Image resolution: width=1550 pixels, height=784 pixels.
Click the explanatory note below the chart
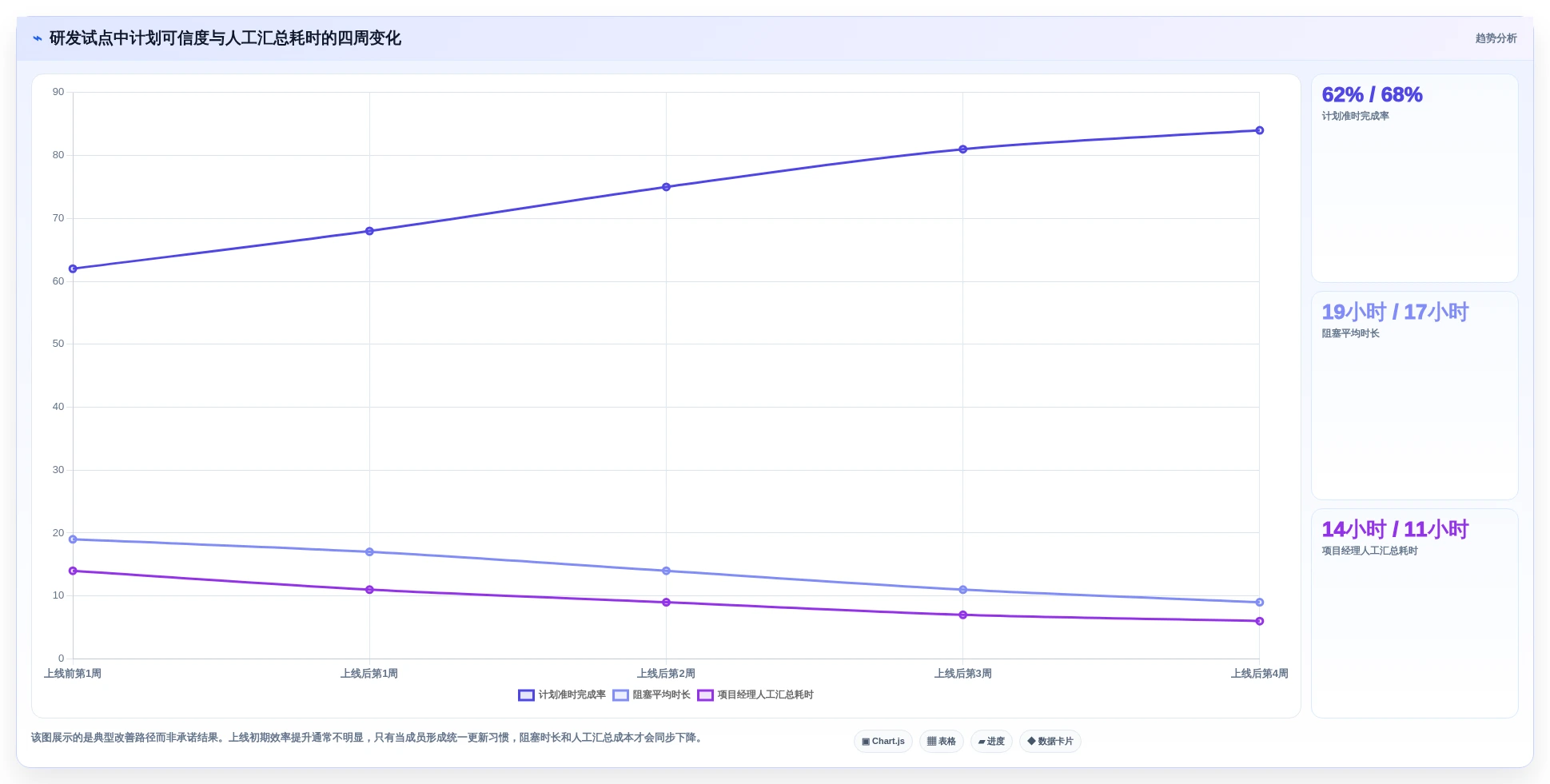369,738
